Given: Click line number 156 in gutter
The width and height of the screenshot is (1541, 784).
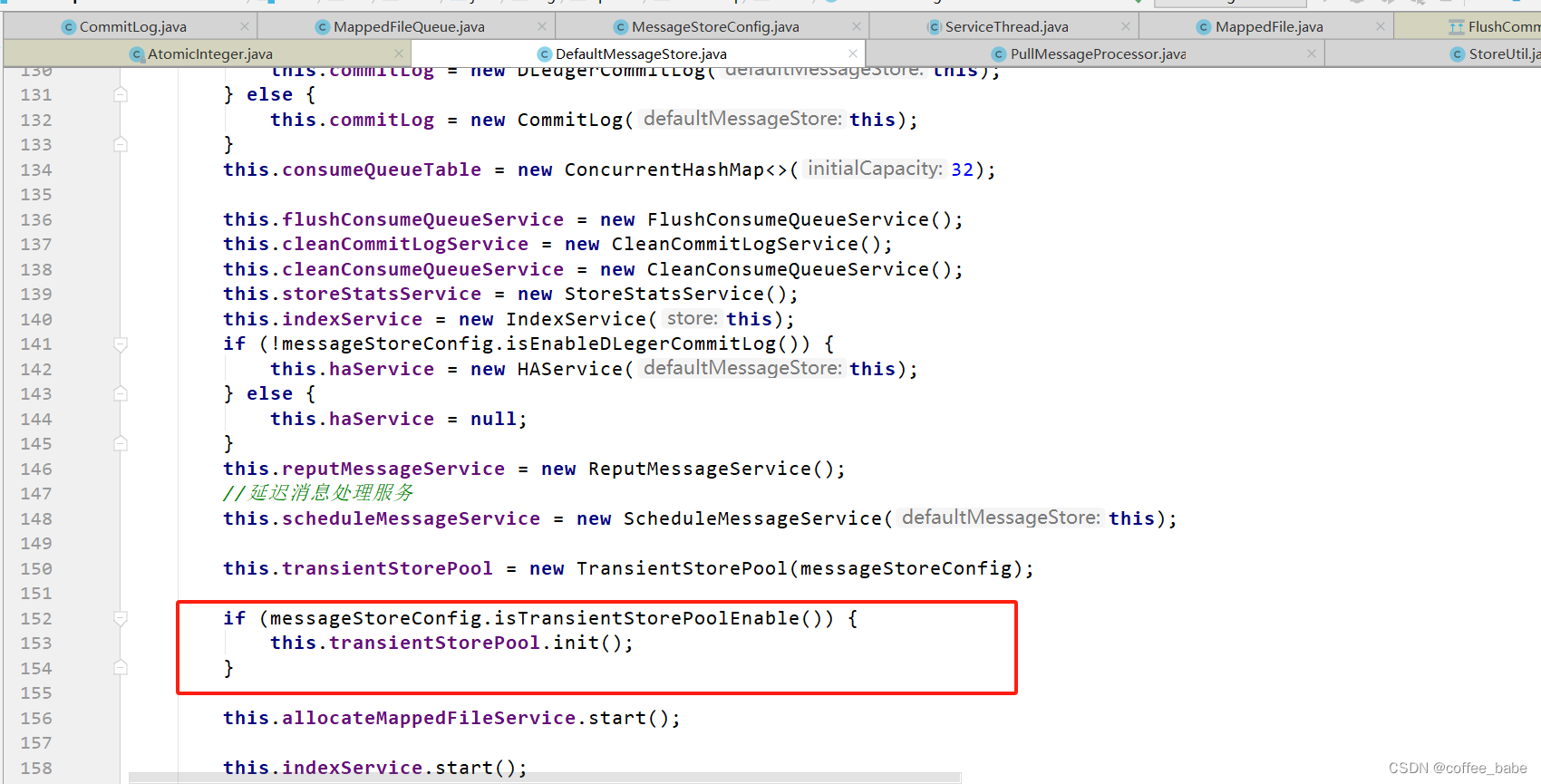Looking at the screenshot, I should (36, 718).
